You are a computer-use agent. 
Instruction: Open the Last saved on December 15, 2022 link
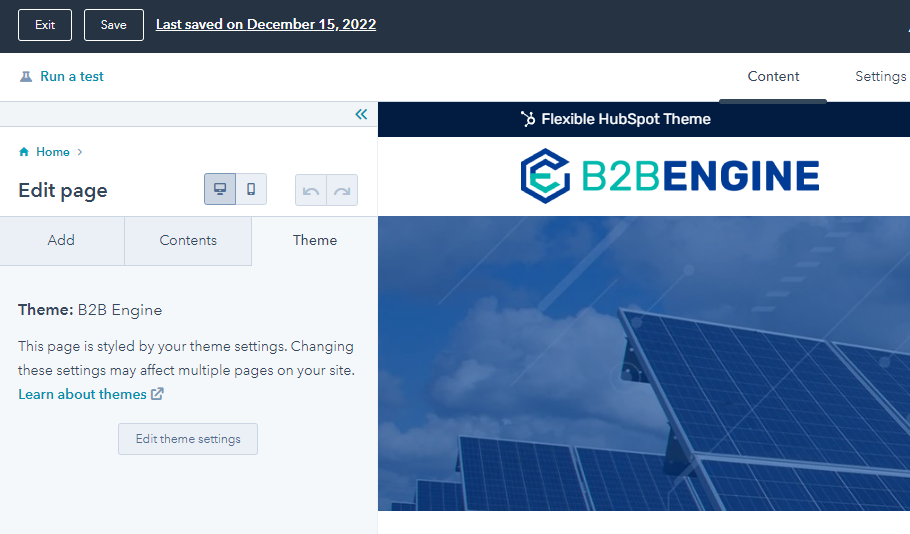coord(266,24)
